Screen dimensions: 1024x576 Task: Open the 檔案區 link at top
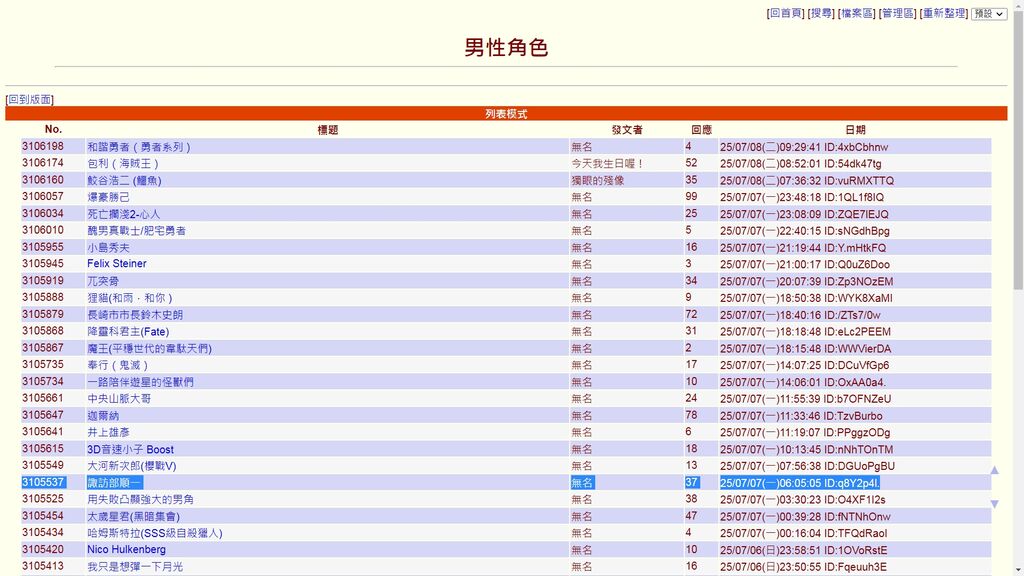tap(857, 13)
